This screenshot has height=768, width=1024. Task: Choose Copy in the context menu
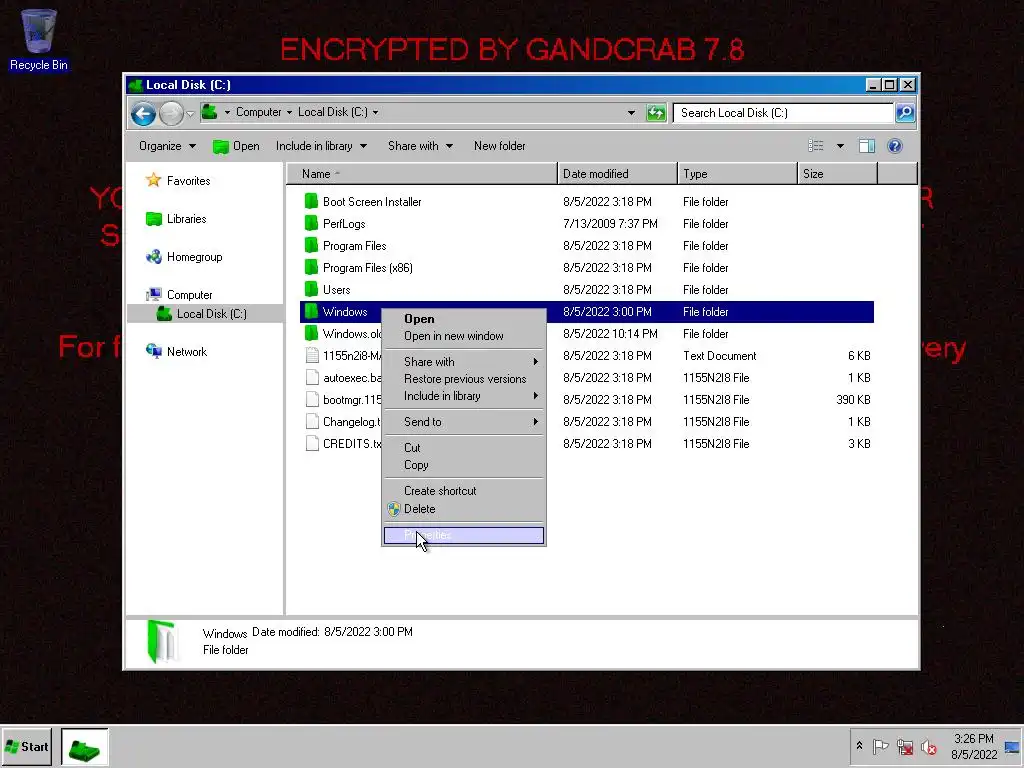pyautogui.click(x=464, y=465)
